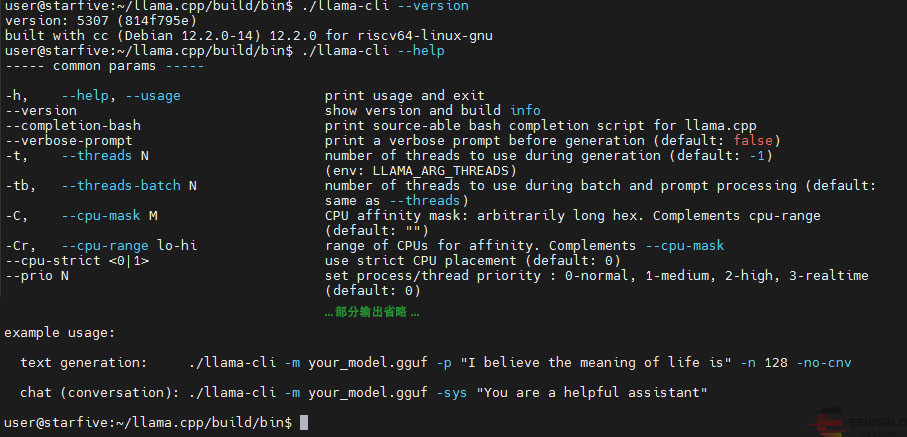Click 'your_model.gguf' in the text generation example
The height and width of the screenshot is (437, 907).
click(x=366, y=362)
